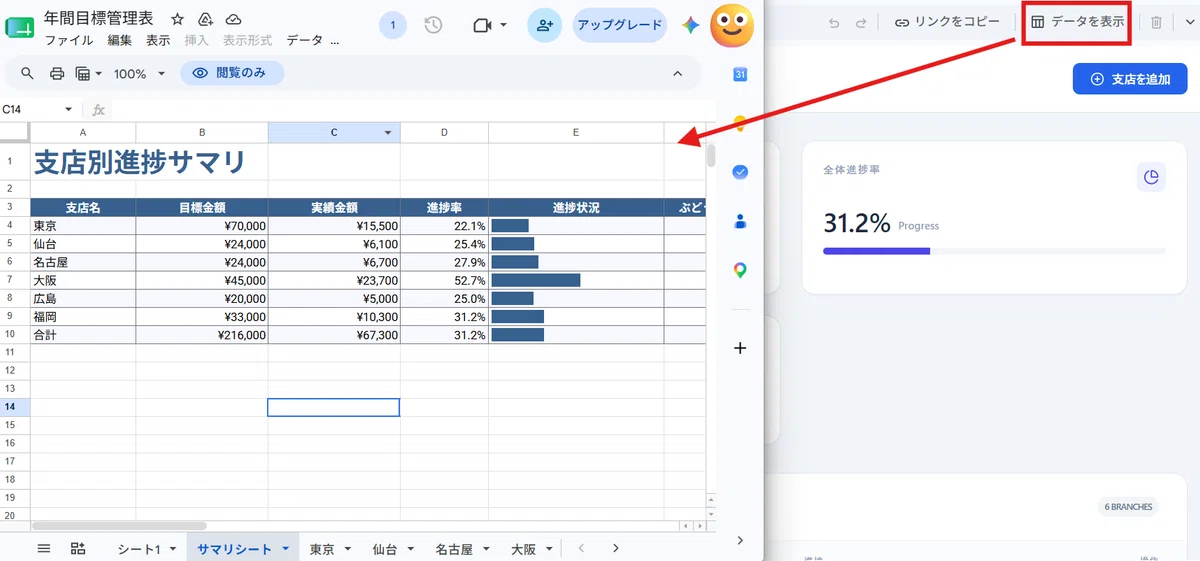
Task: Click the 6 BRANCHES badge
Action: click(1128, 507)
